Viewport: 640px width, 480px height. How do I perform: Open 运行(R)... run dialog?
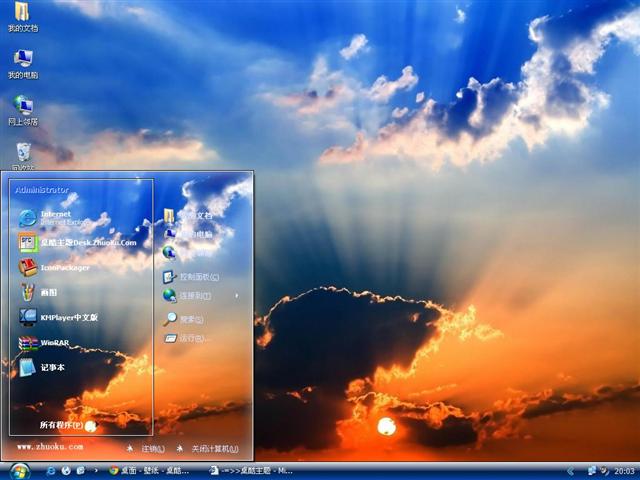tap(187, 338)
